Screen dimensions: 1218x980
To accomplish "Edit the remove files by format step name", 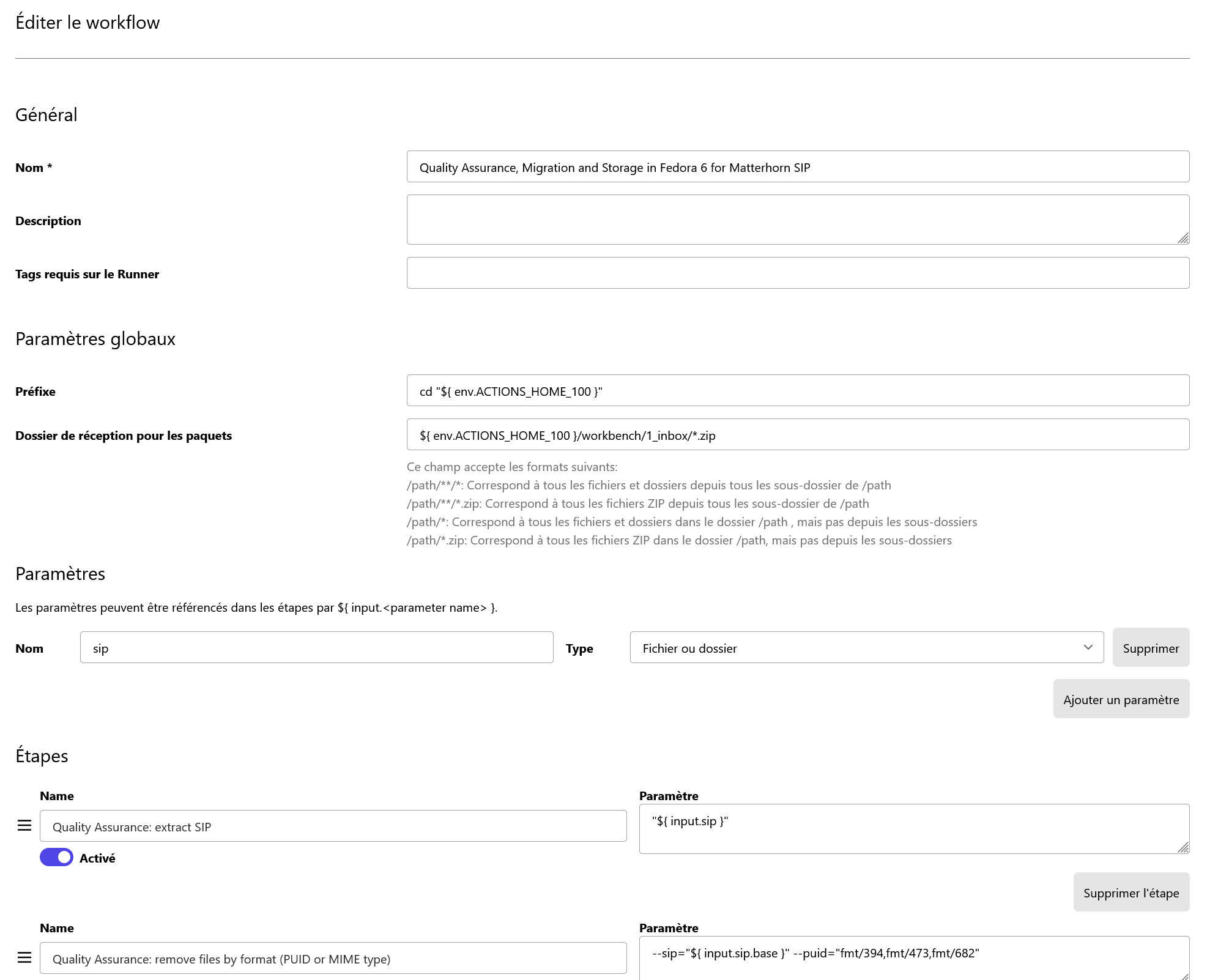I will (333, 958).
